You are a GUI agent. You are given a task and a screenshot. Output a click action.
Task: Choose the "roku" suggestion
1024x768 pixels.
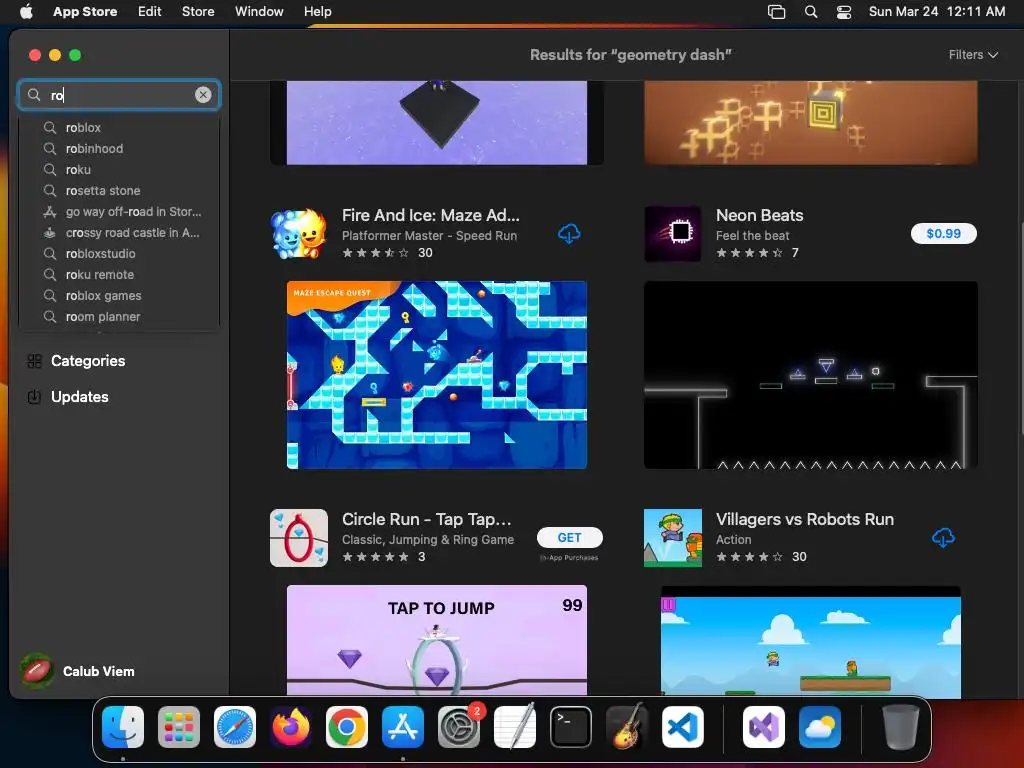tap(119, 169)
